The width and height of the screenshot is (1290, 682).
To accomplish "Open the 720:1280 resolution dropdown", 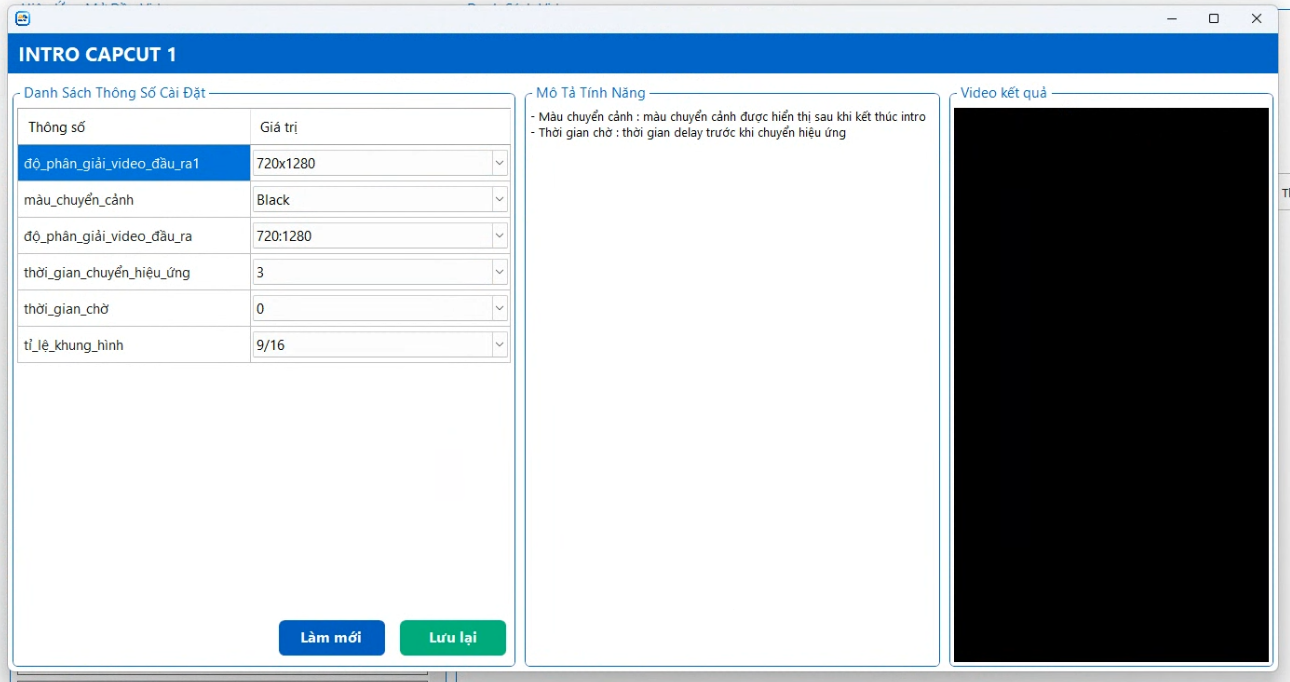I will (x=380, y=236).
